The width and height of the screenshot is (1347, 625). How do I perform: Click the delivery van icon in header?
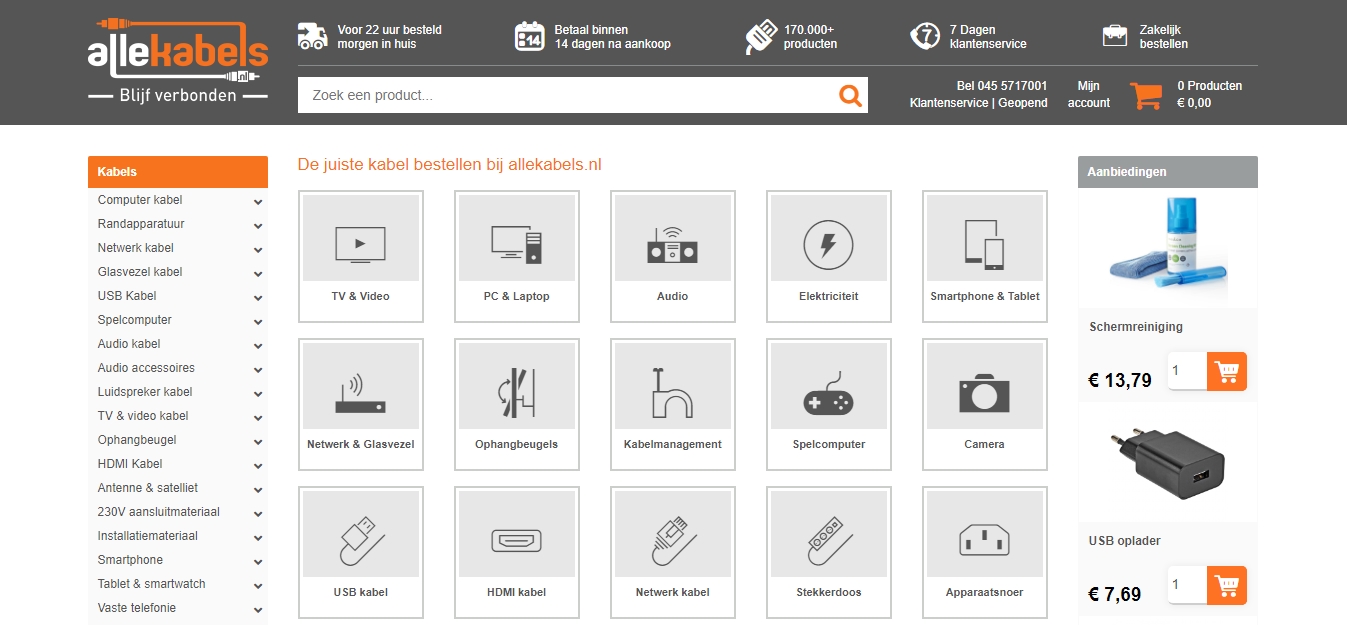click(312, 36)
